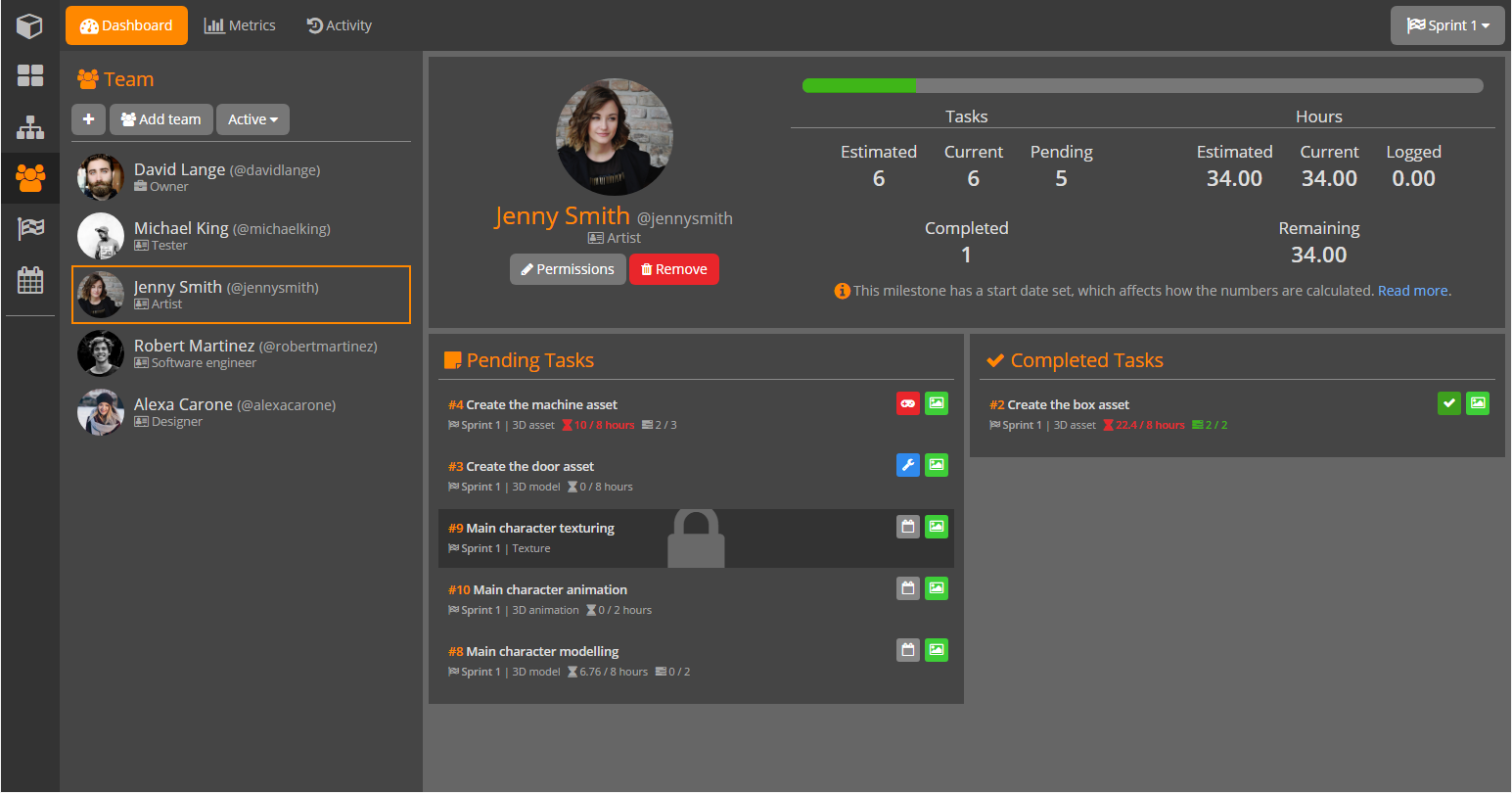Open the image preview icon on Main character modelling
The image size is (1512, 793).
click(937, 649)
